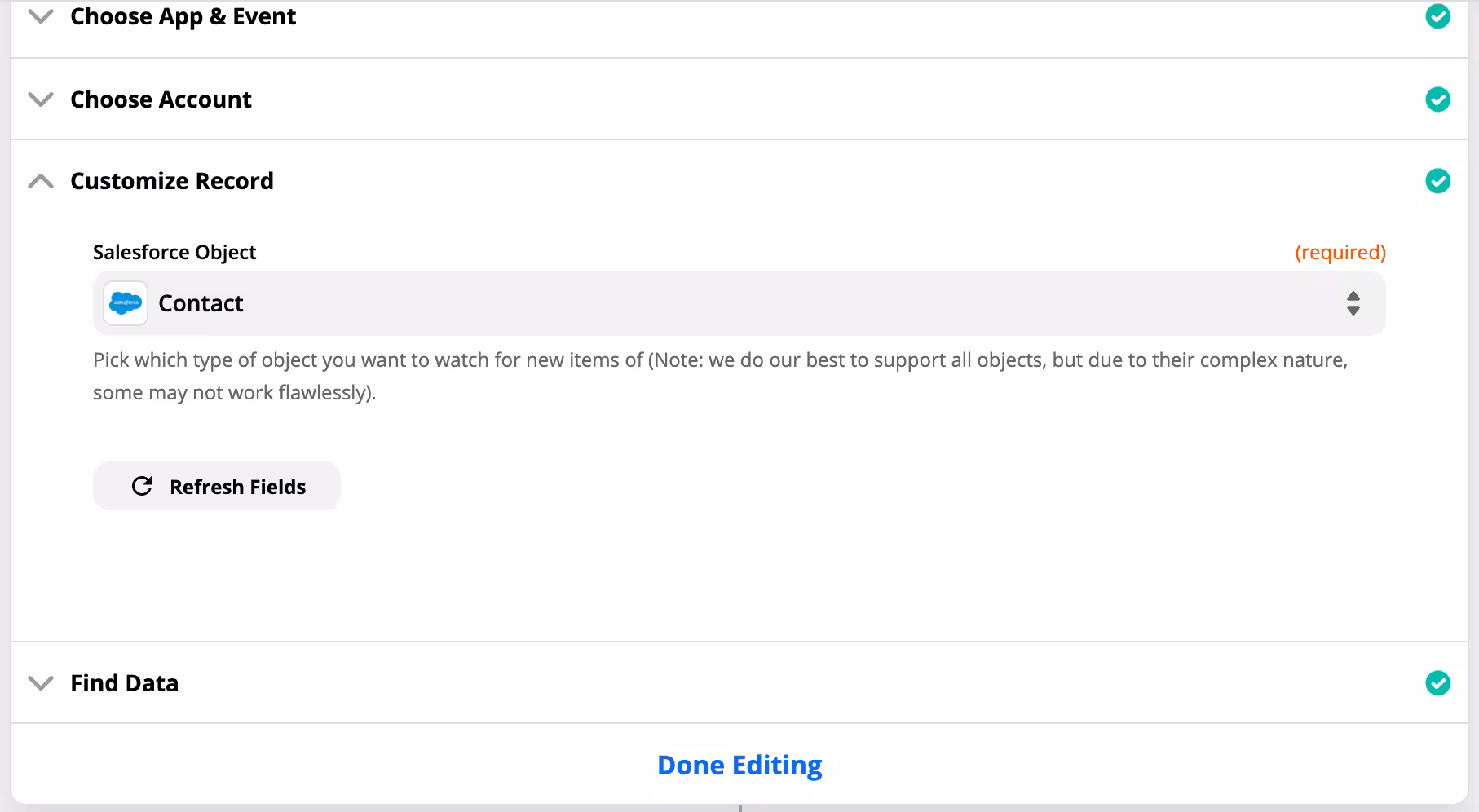The height and width of the screenshot is (812, 1479).
Task: Click green checkmark beside Find Data
Action: pos(1437,683)
